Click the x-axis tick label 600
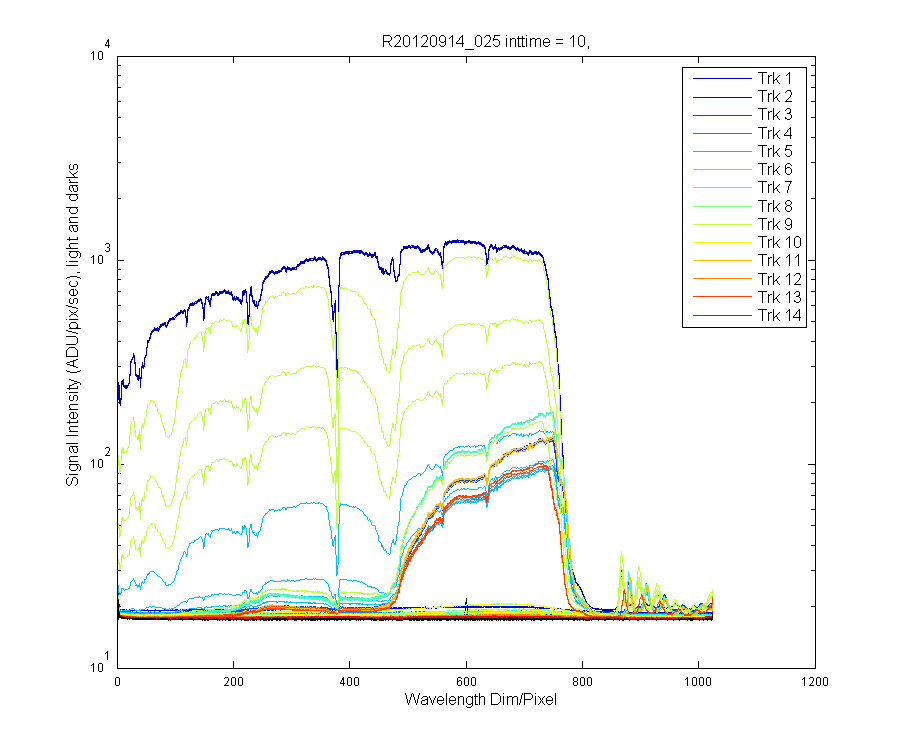 (466, 682)
